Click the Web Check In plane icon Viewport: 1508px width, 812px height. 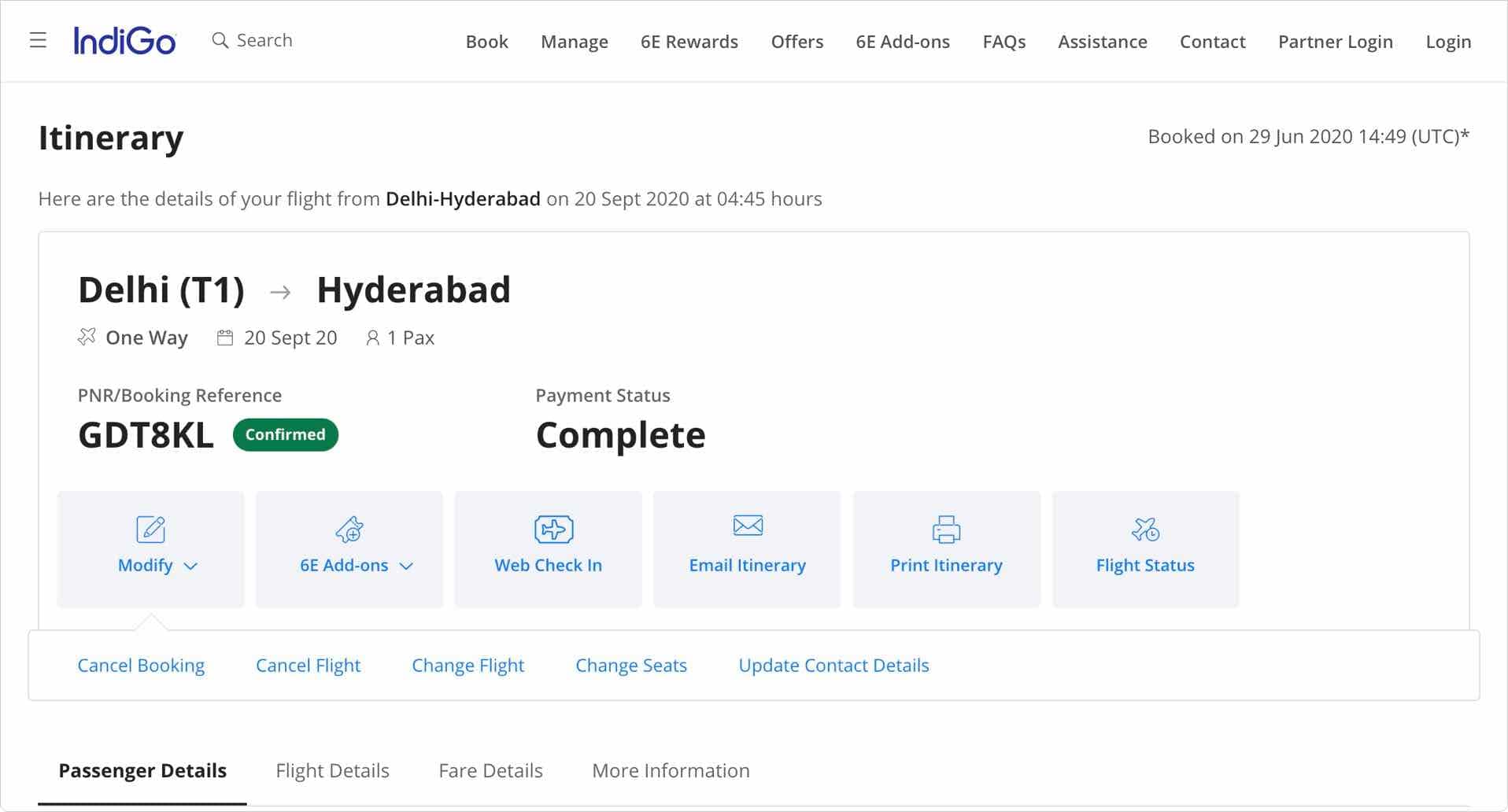(553, 529)
